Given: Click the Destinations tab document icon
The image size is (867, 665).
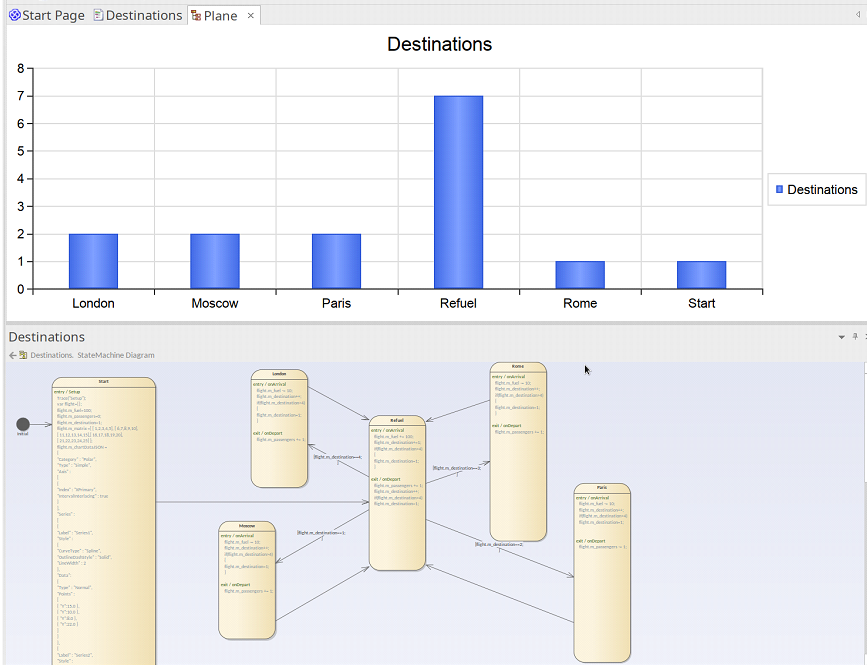Looking at the screenshot, I should [x=98, y=15].
